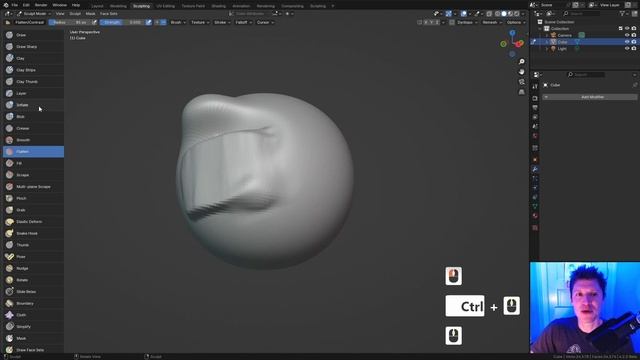The image size is (640, 360).
Task: Hide the Light in viewport
Action: coord(627,49)
